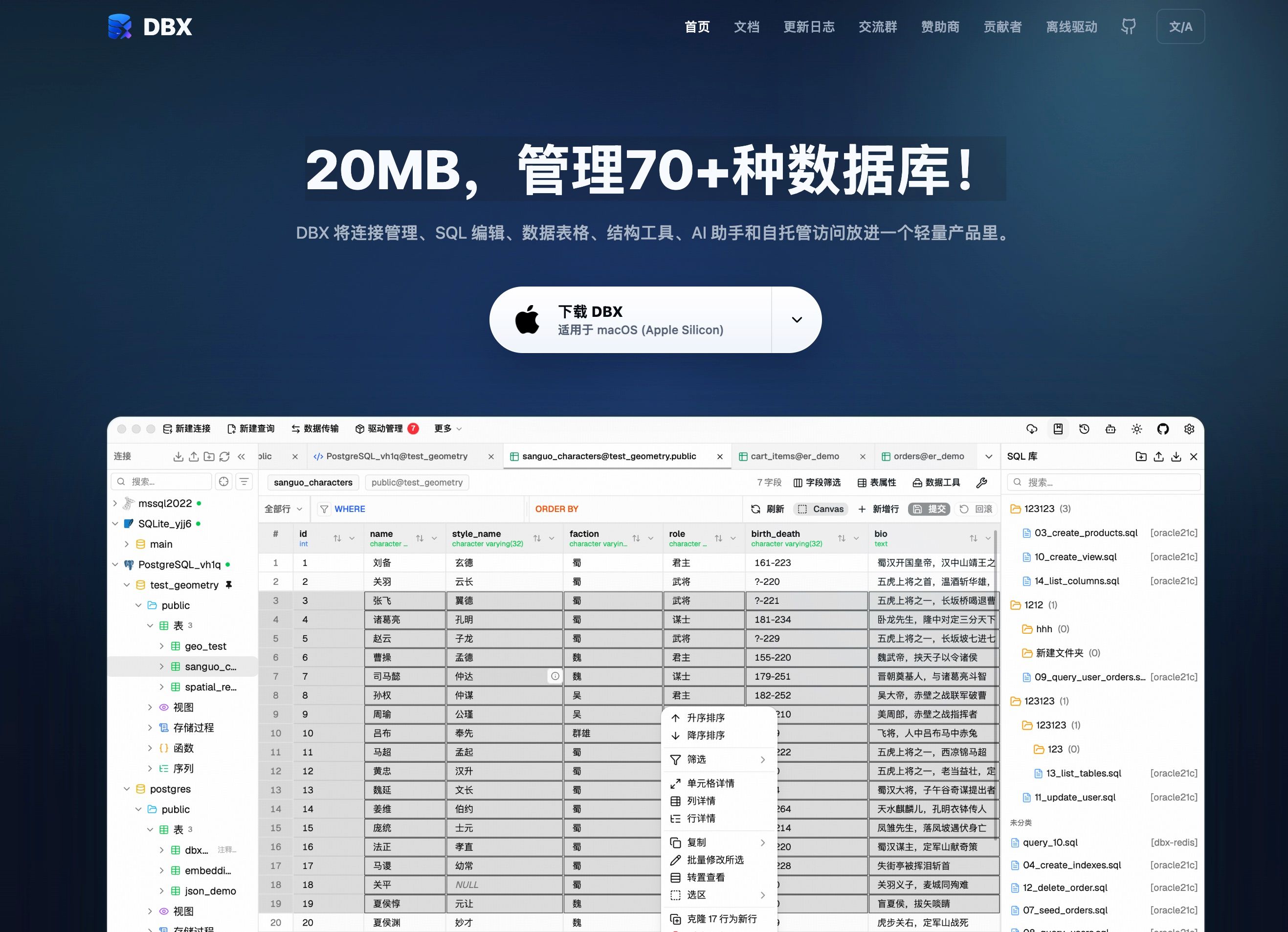Screen dimensions: 1288x932
Task: Click the 新建查询 button
Action: (251, 429)
